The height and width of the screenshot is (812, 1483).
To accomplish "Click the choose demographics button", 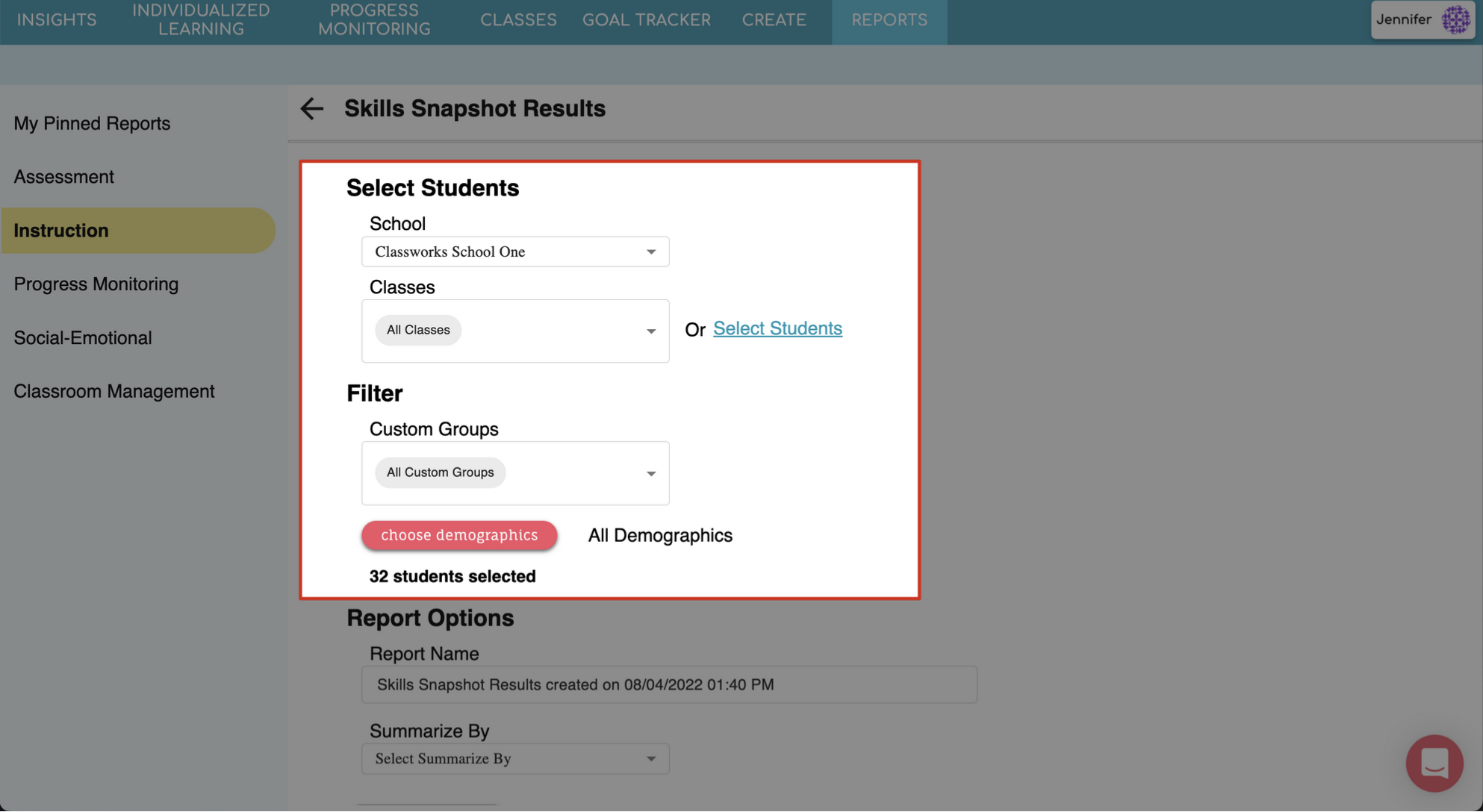I will [x=459, y=535].
